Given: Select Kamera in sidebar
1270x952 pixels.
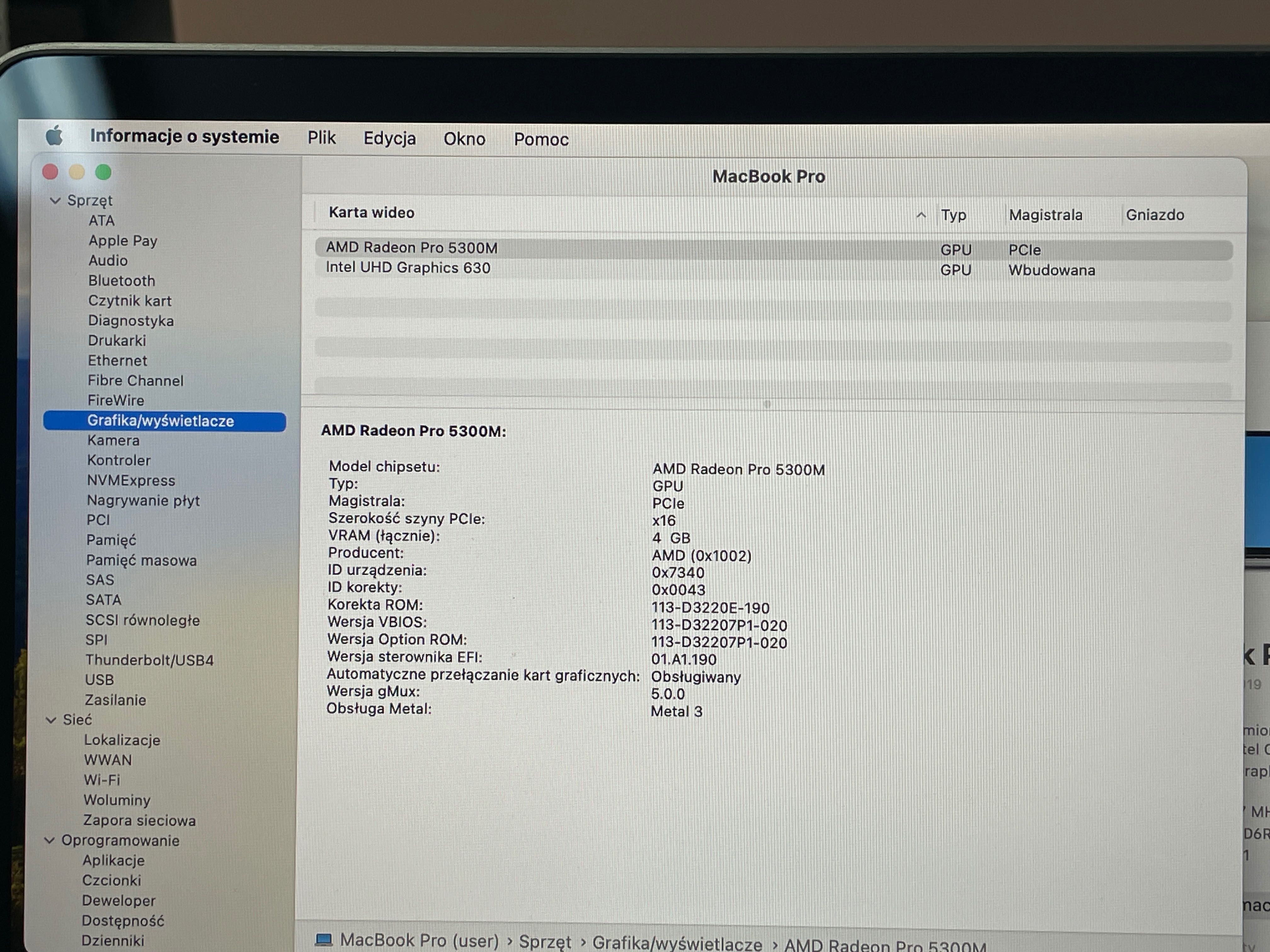Looking at the screenshot, I should tap(113, 440).
